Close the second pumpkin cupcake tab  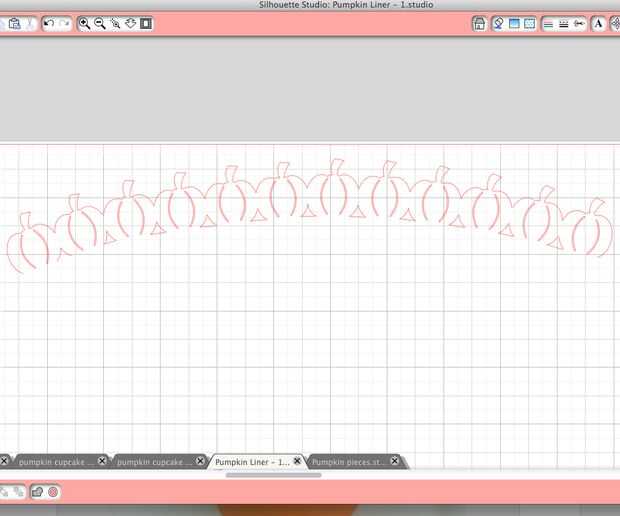(x=200, y=461)
